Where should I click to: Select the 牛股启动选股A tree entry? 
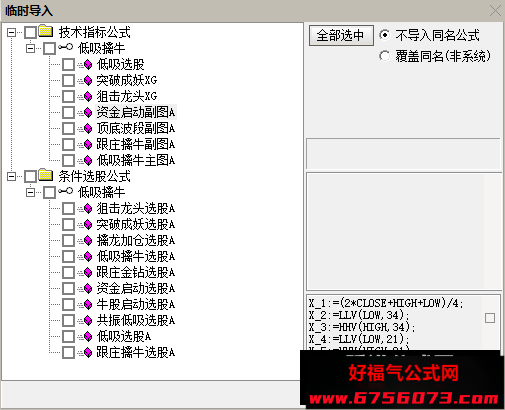tap(136, 304)
